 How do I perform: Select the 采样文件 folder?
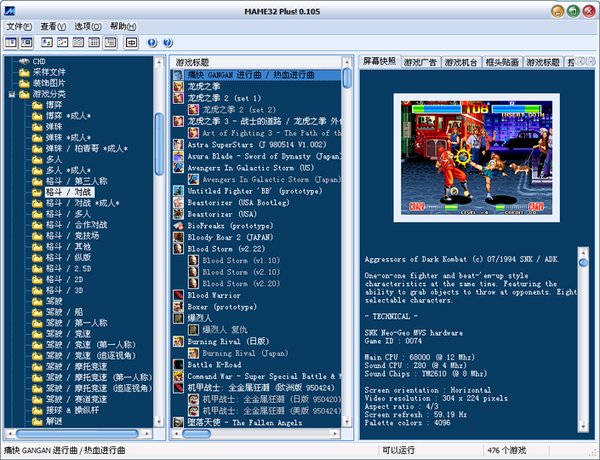pos(49,72)
